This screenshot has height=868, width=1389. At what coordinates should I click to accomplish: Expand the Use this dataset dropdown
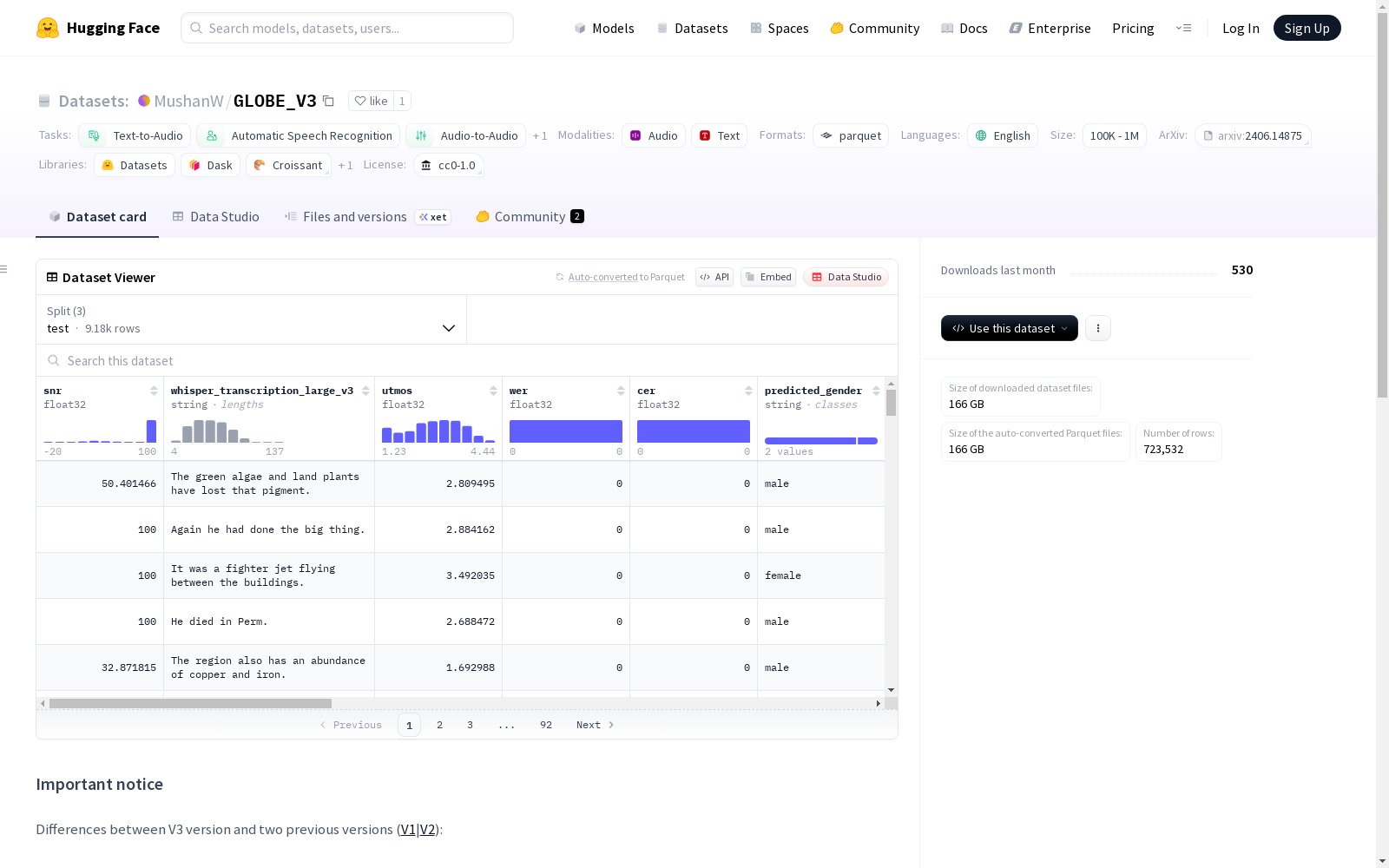(x=1010, y=328)
